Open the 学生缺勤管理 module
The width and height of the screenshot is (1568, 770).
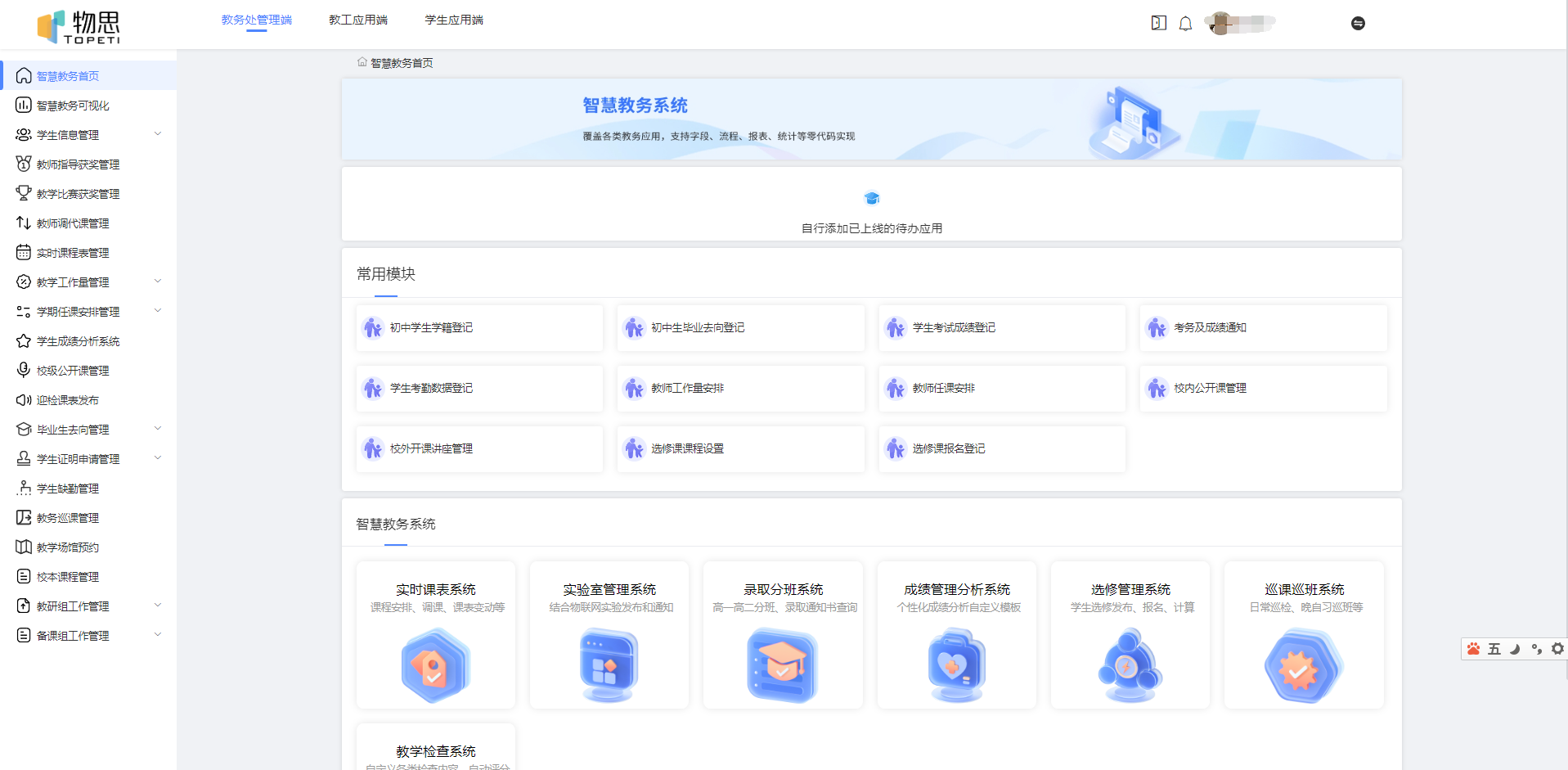tap(67, 488)
